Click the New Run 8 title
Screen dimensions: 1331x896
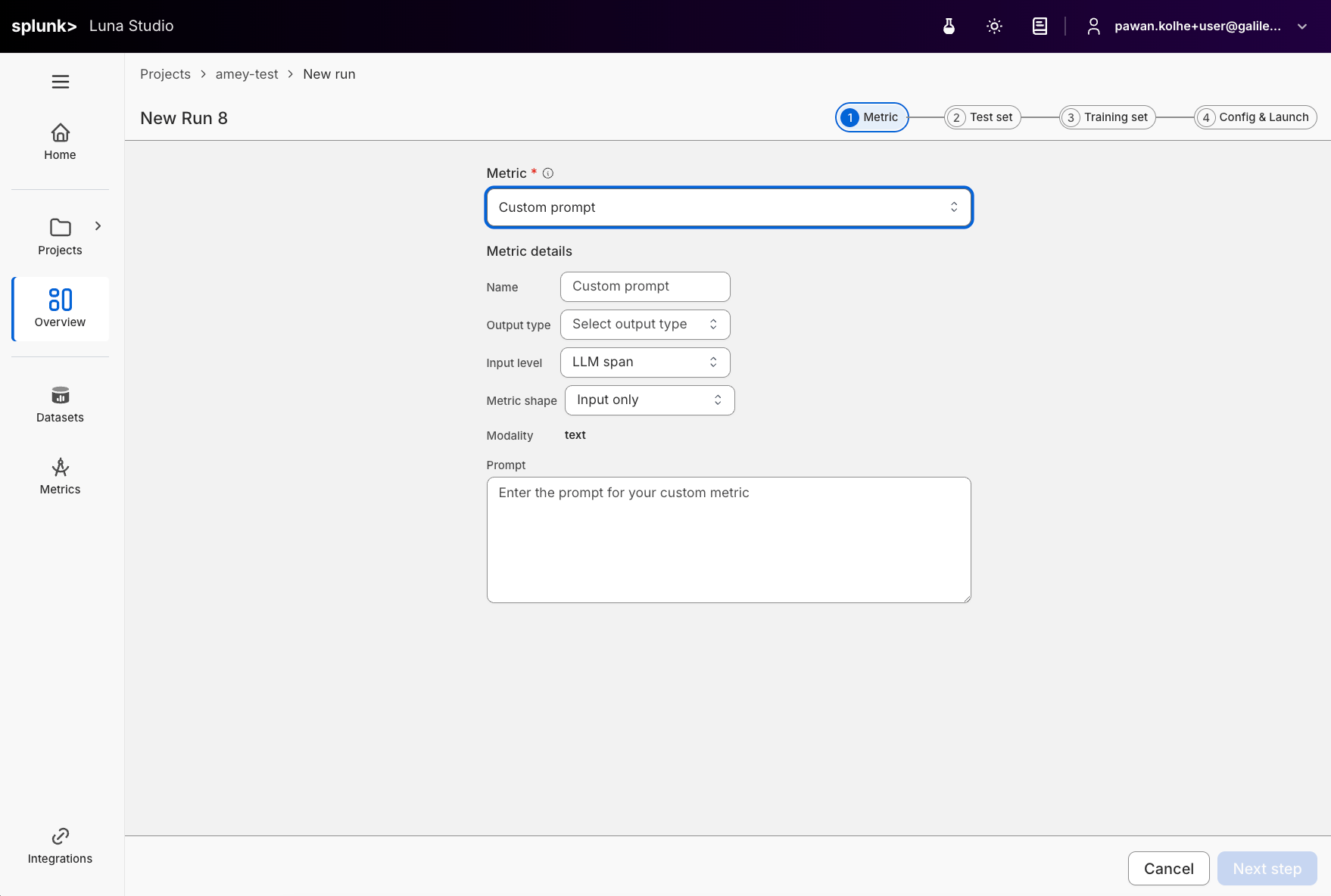coord(184,118)
